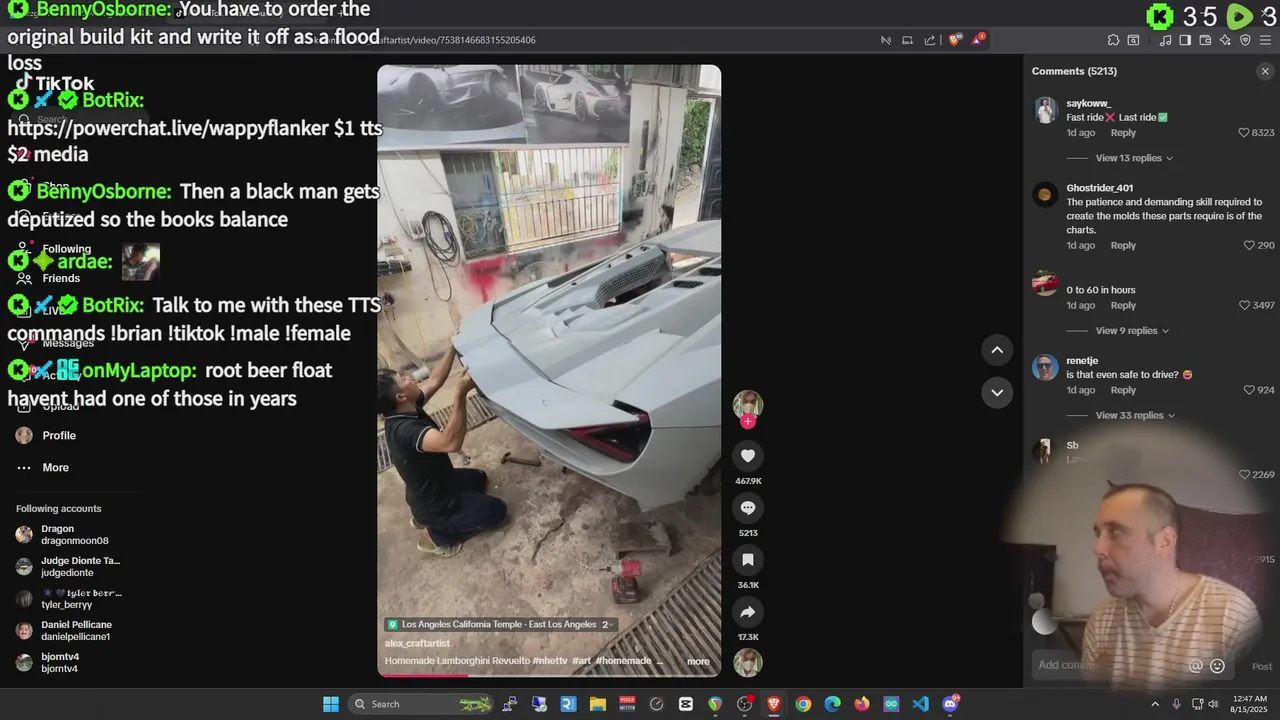Viewport: 1280px width, 720px height.
Task: Reply to the '0 to 60 in hours' comment
Action: point(1123,305)
